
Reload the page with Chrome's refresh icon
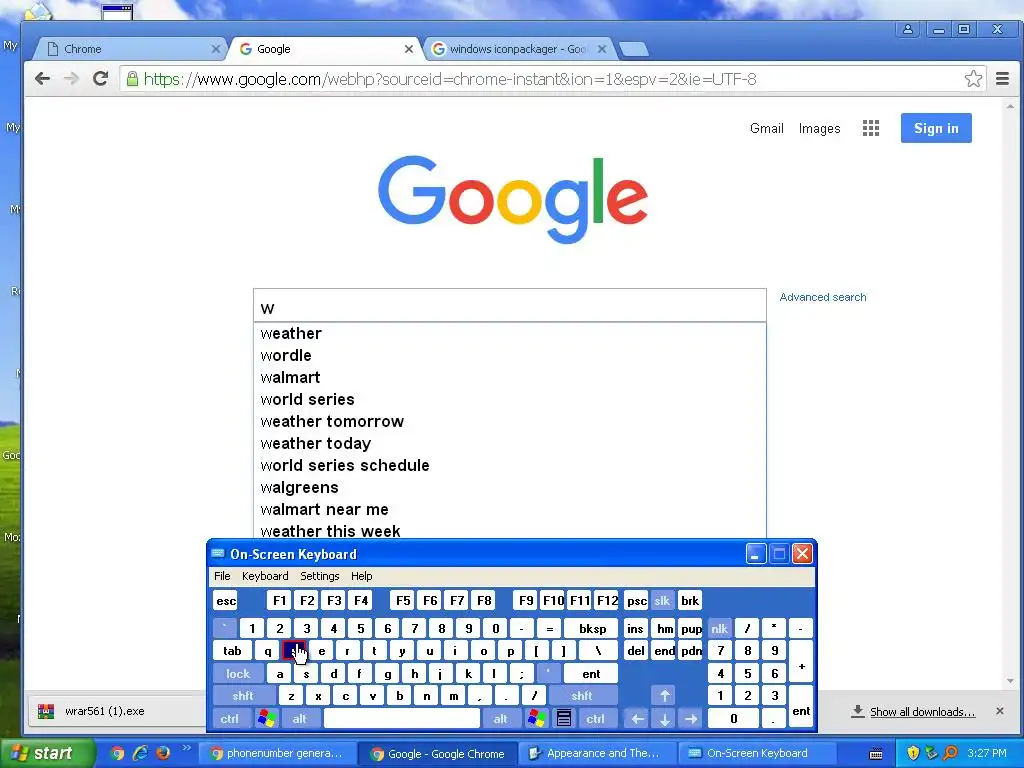(100, 79)
